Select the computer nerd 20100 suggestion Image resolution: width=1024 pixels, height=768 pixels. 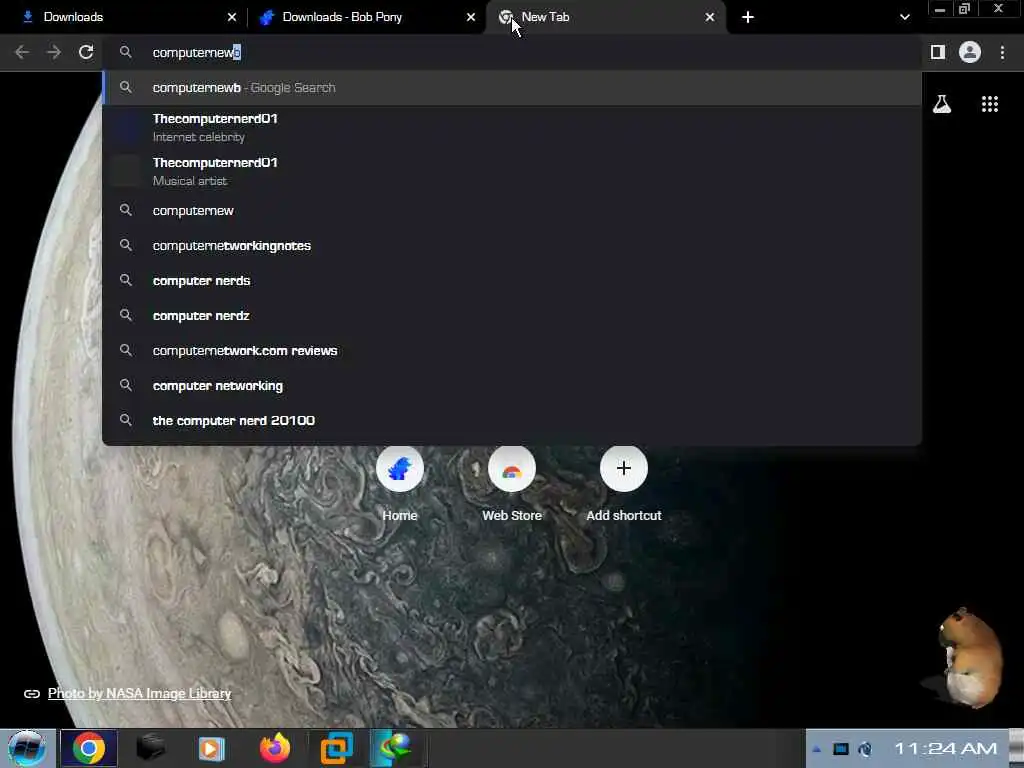pos(513,421)
